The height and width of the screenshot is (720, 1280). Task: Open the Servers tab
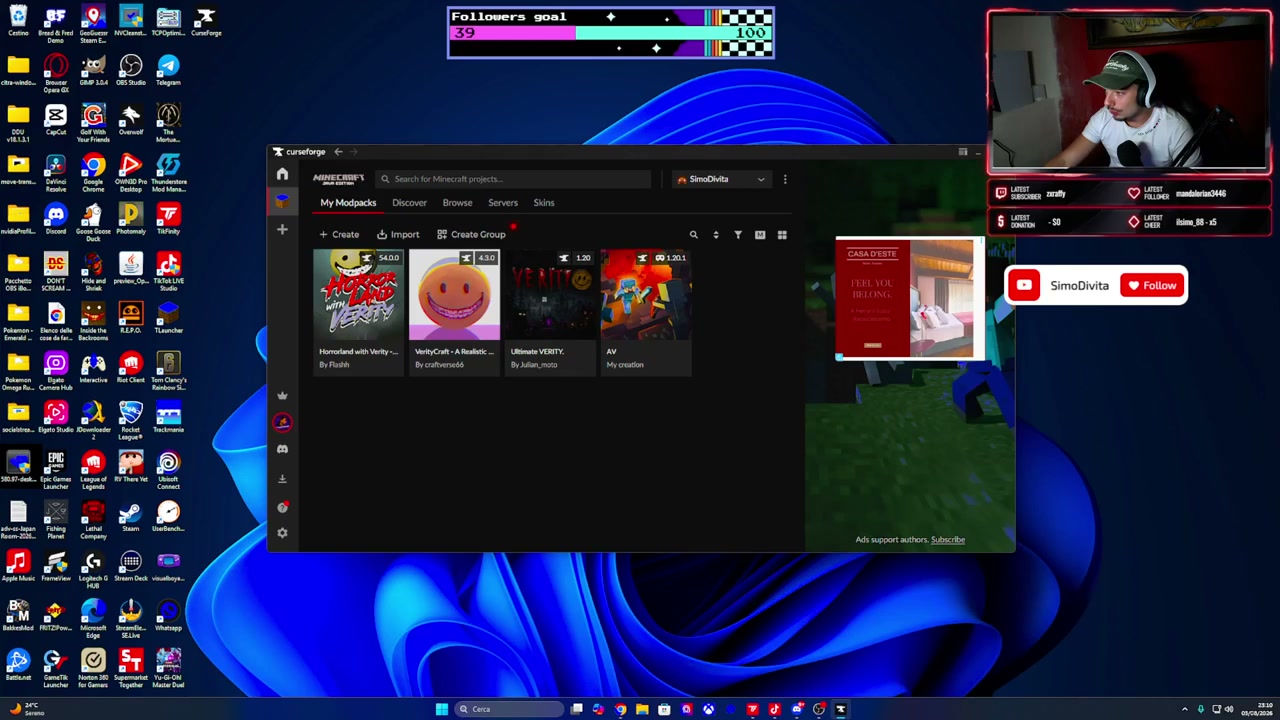(x=503, y=203)
